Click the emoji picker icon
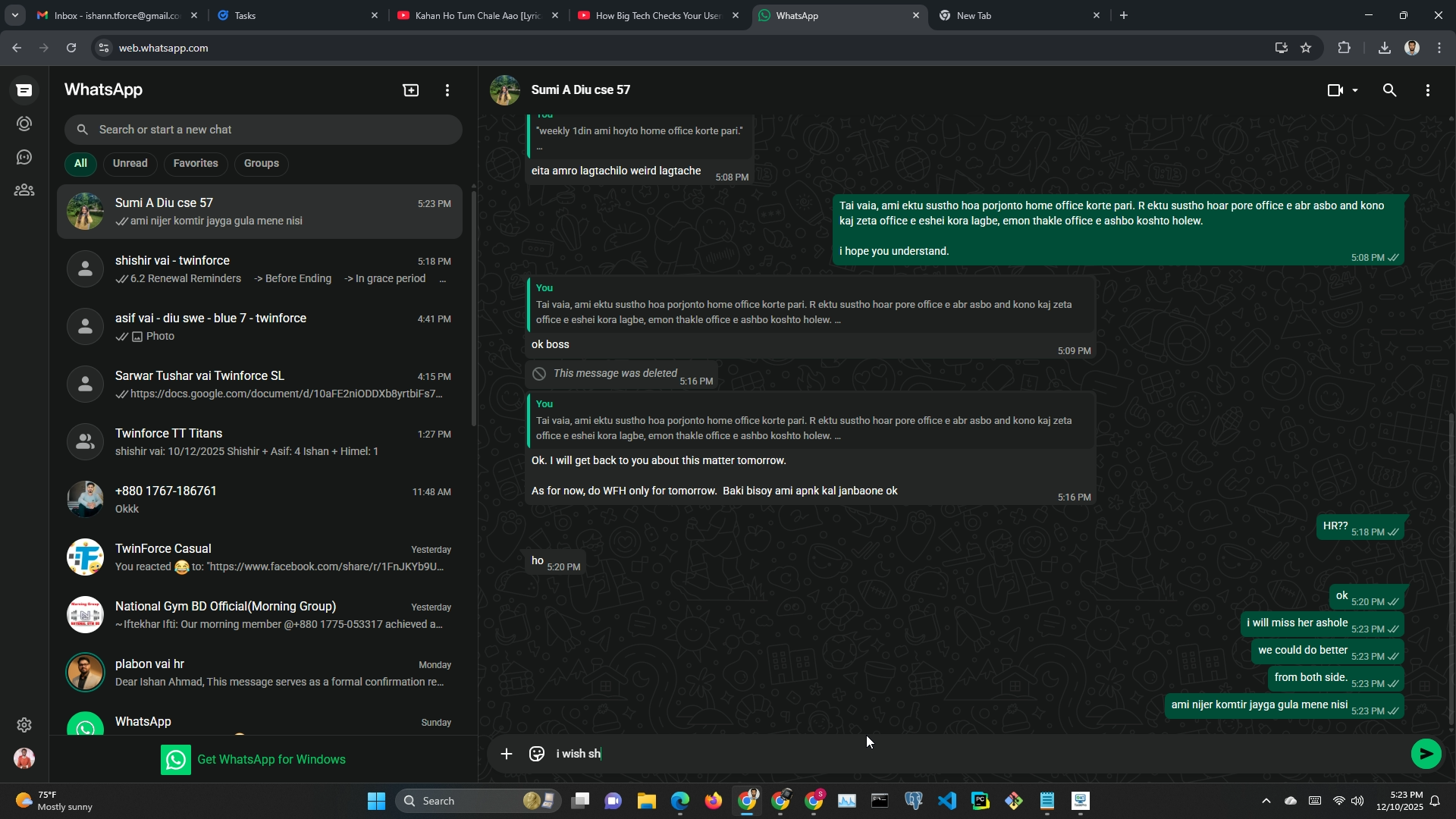This screenshot has width=1456, height=819. 537,754
